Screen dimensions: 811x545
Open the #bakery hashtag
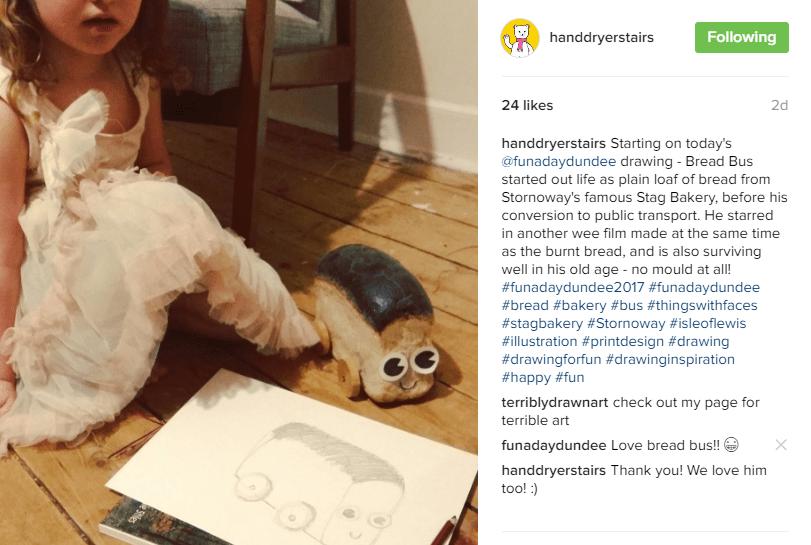click(x=579, y=306)
